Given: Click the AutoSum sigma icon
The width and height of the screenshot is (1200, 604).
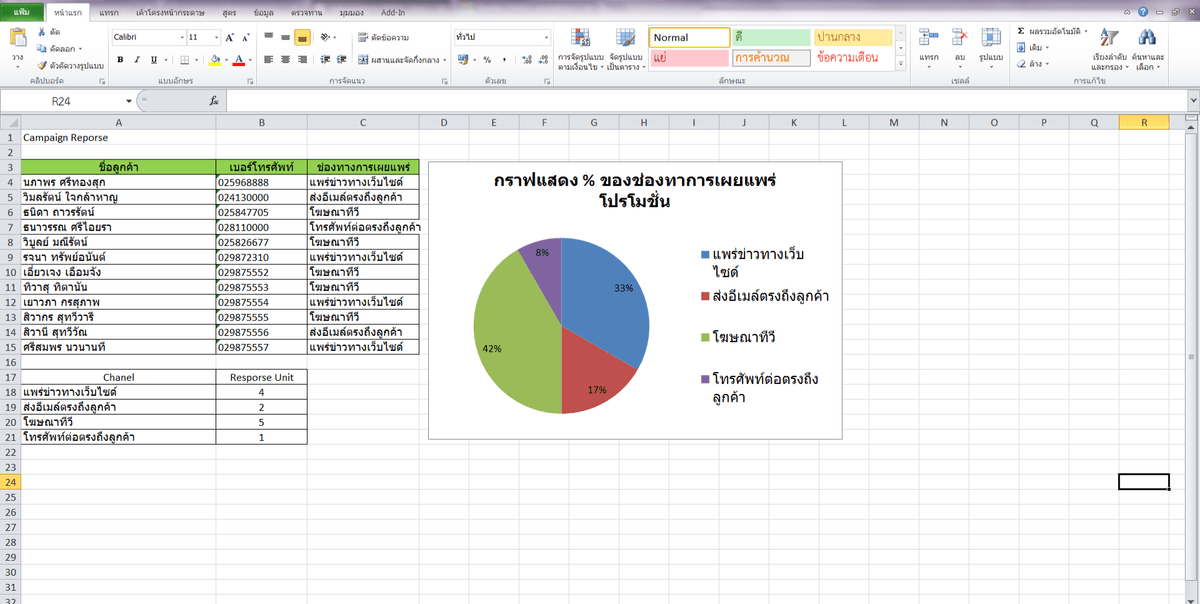Looking at the screenshot, I should tap(1020, 32).
